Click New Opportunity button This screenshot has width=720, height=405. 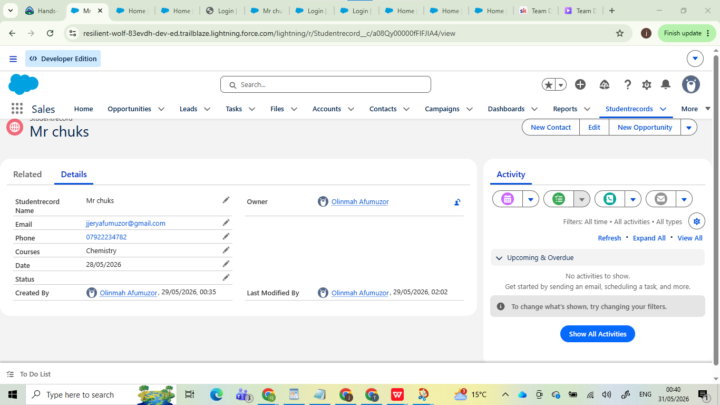(645, 128)
